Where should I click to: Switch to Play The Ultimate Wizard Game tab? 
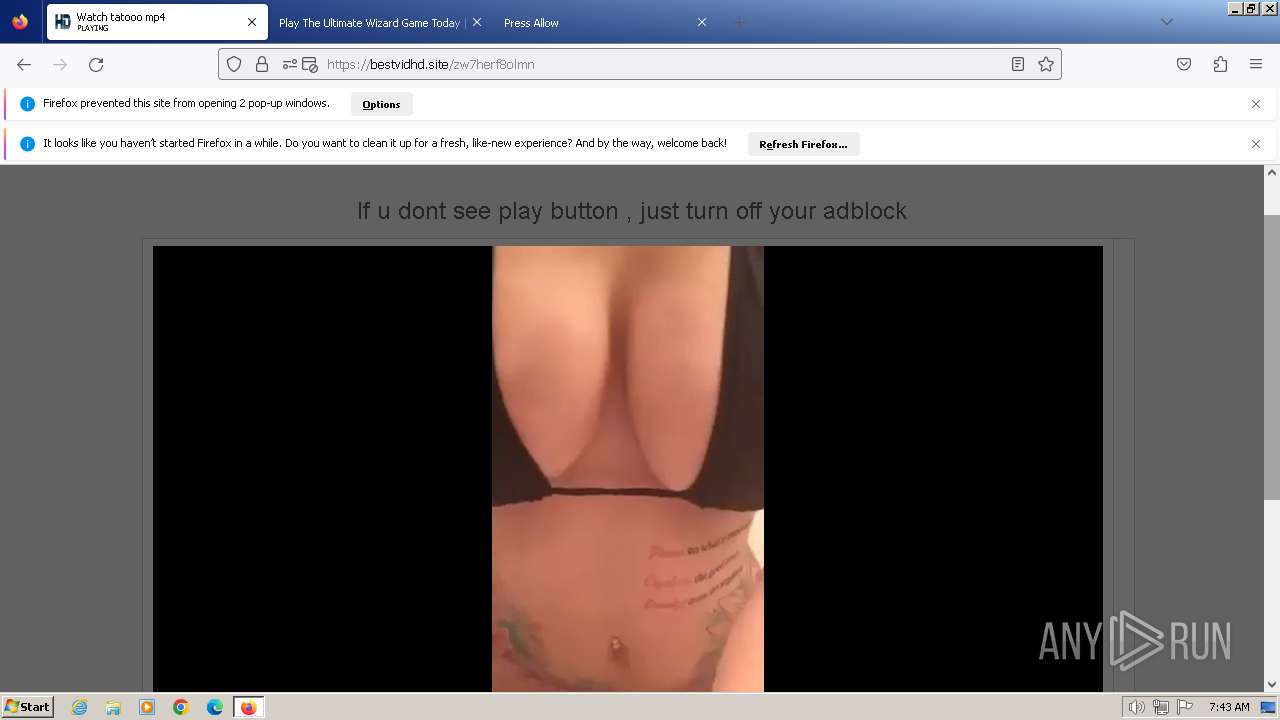(x=380, y=22)
